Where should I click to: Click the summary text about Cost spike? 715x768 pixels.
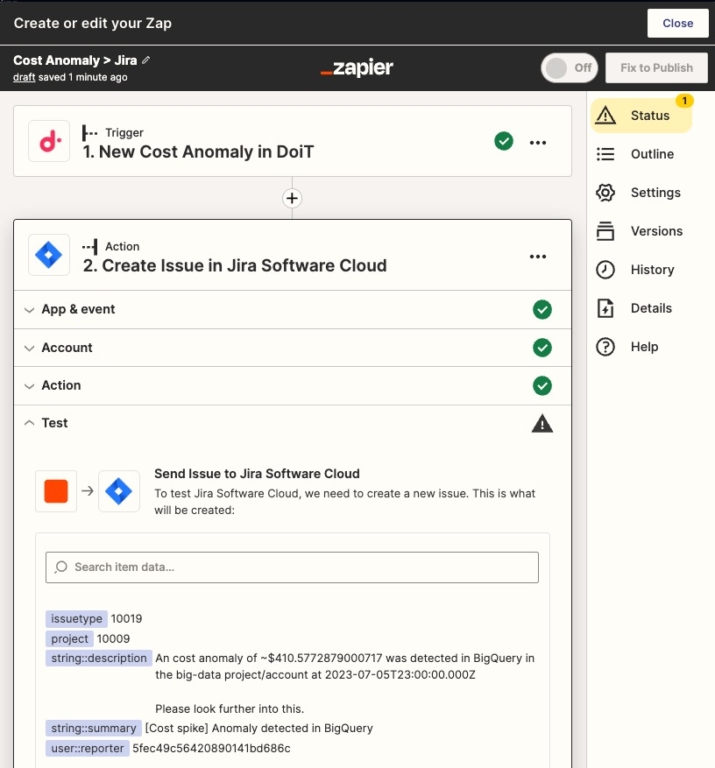coord(259,728)
